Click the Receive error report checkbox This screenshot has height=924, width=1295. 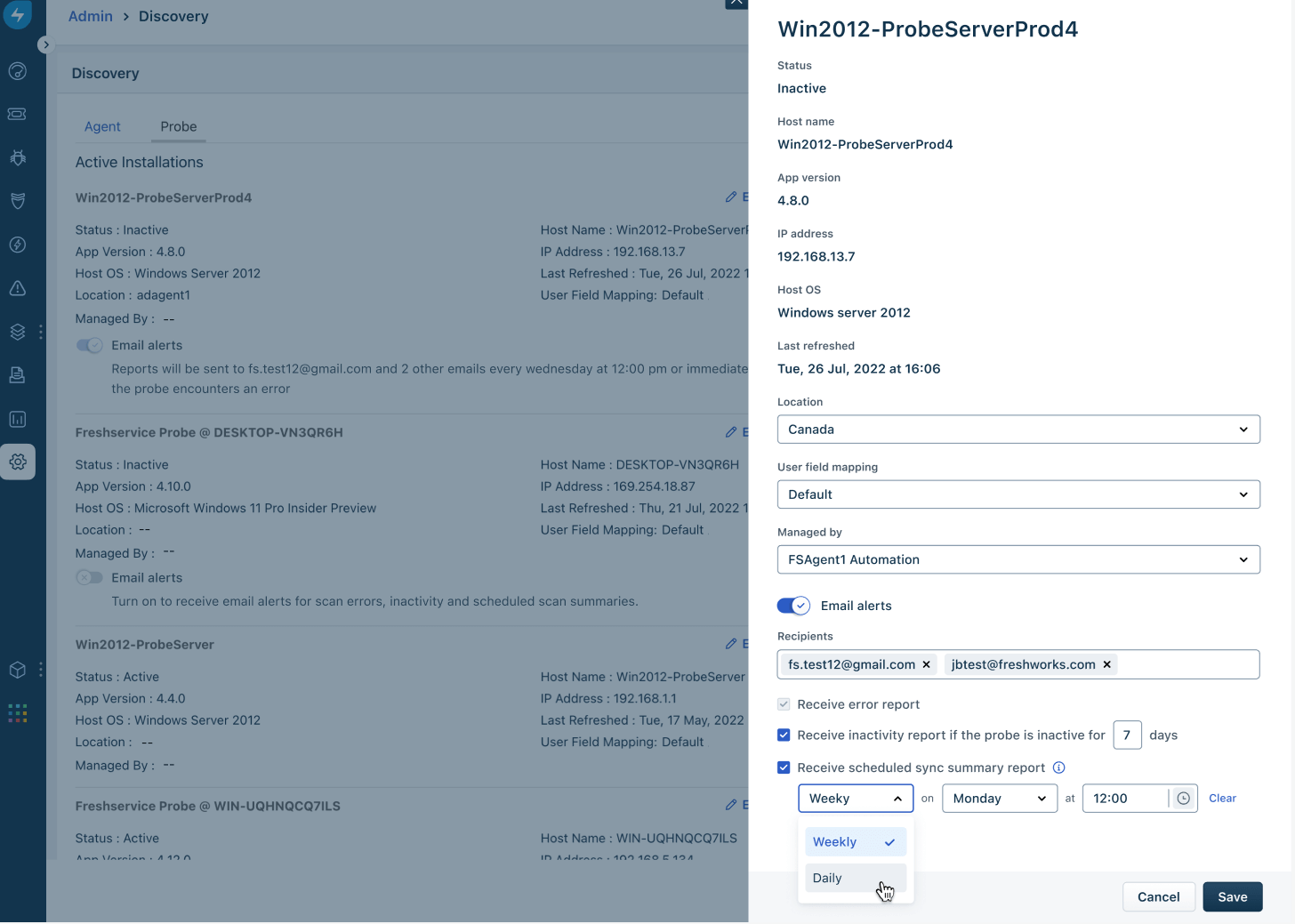pos(784,704)
